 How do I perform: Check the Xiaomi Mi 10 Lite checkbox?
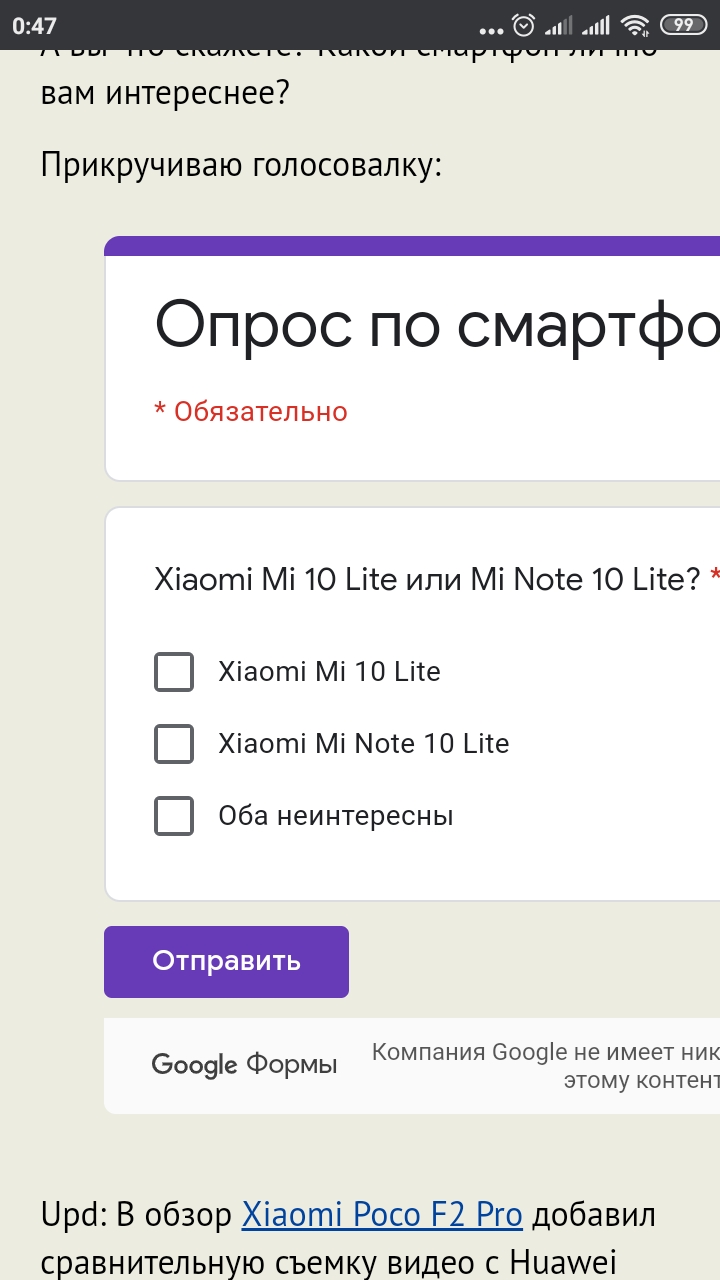coord(174,672)
